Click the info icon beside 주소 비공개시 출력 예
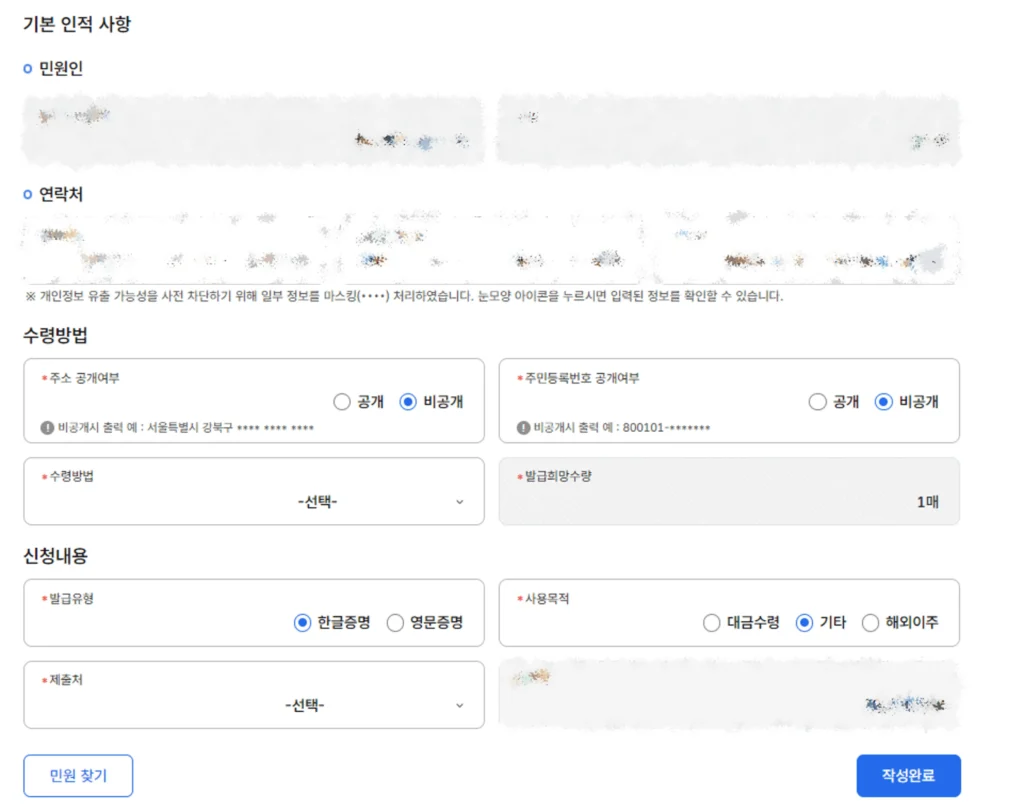This screenshot has width=1024, height=811. pyautogui.click(x=47, y=428)
